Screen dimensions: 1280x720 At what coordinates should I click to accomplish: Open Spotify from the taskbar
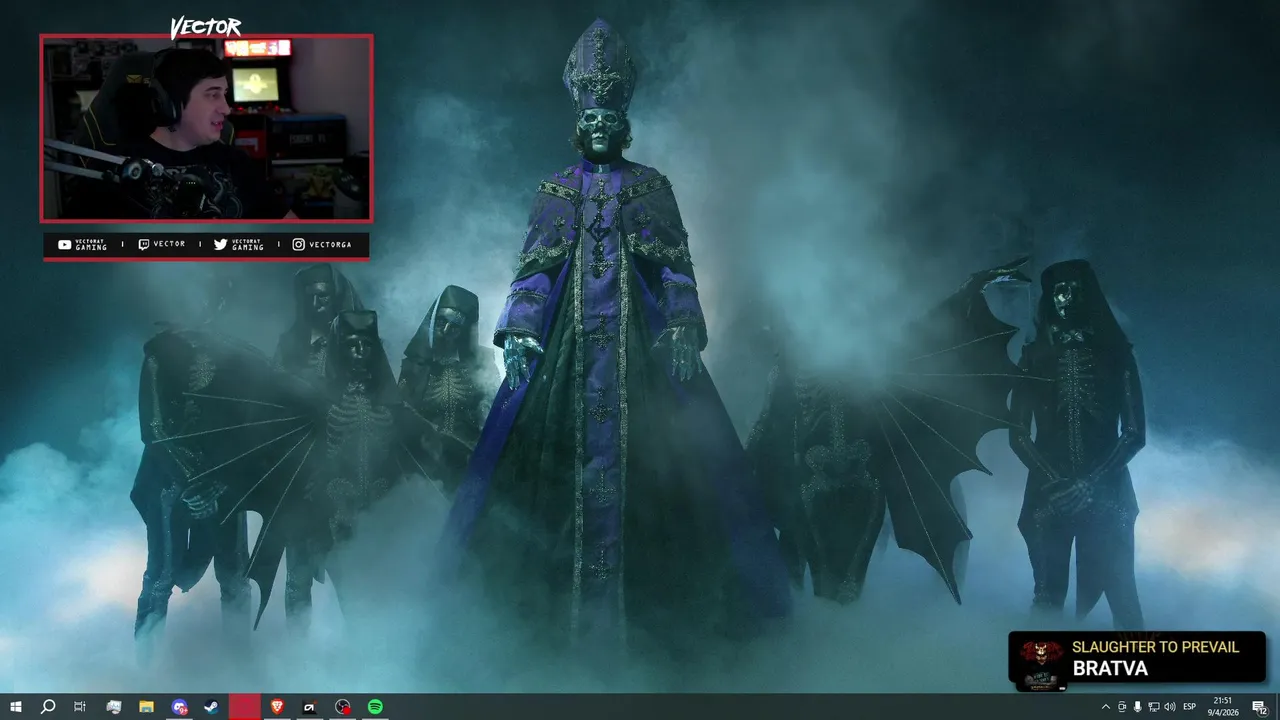click(375, 707)
